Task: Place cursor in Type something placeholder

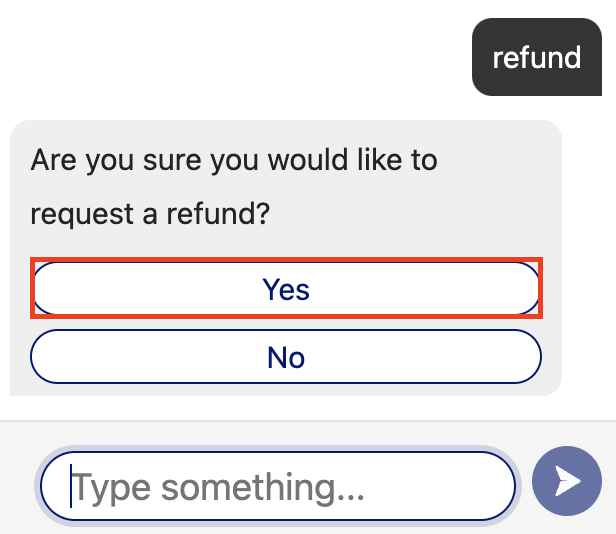Action: (220, 487)
